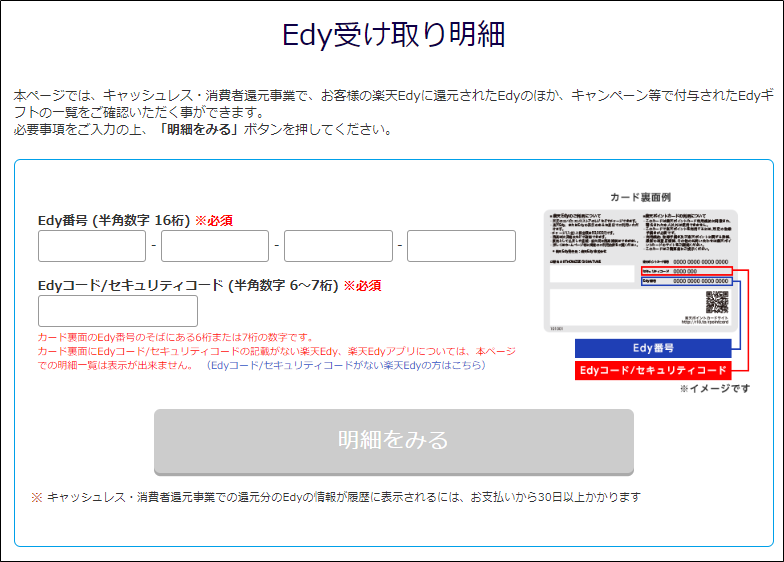Click the third Edy number input box
This screenshot has height=562, width=784.
point(338,246)
